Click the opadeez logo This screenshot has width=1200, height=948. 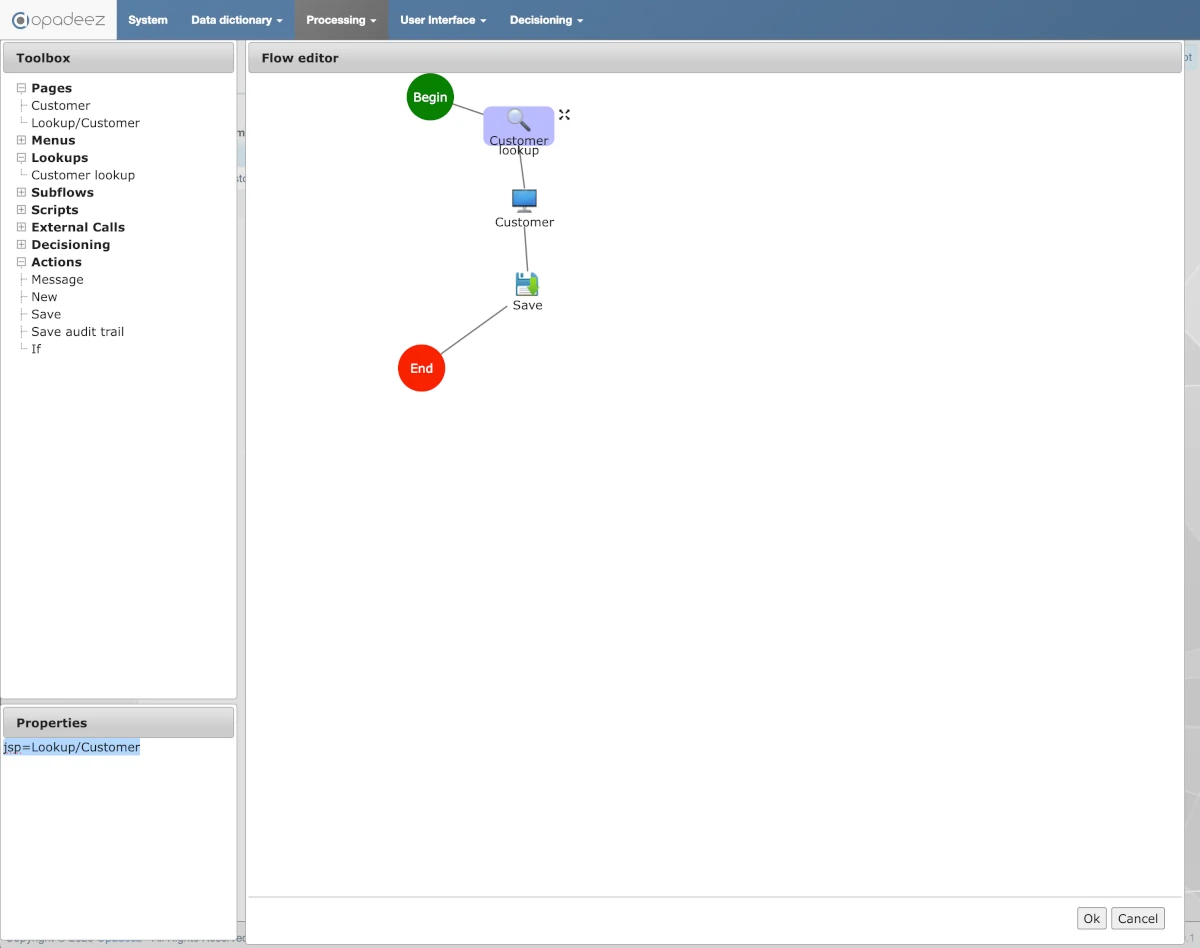[x=57, y=20]
